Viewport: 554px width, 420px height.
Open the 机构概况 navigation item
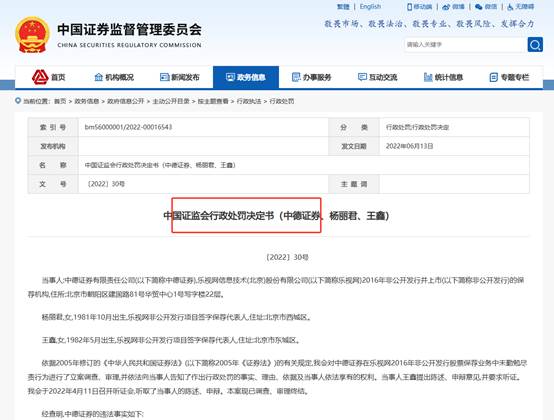tap(114, 77)
